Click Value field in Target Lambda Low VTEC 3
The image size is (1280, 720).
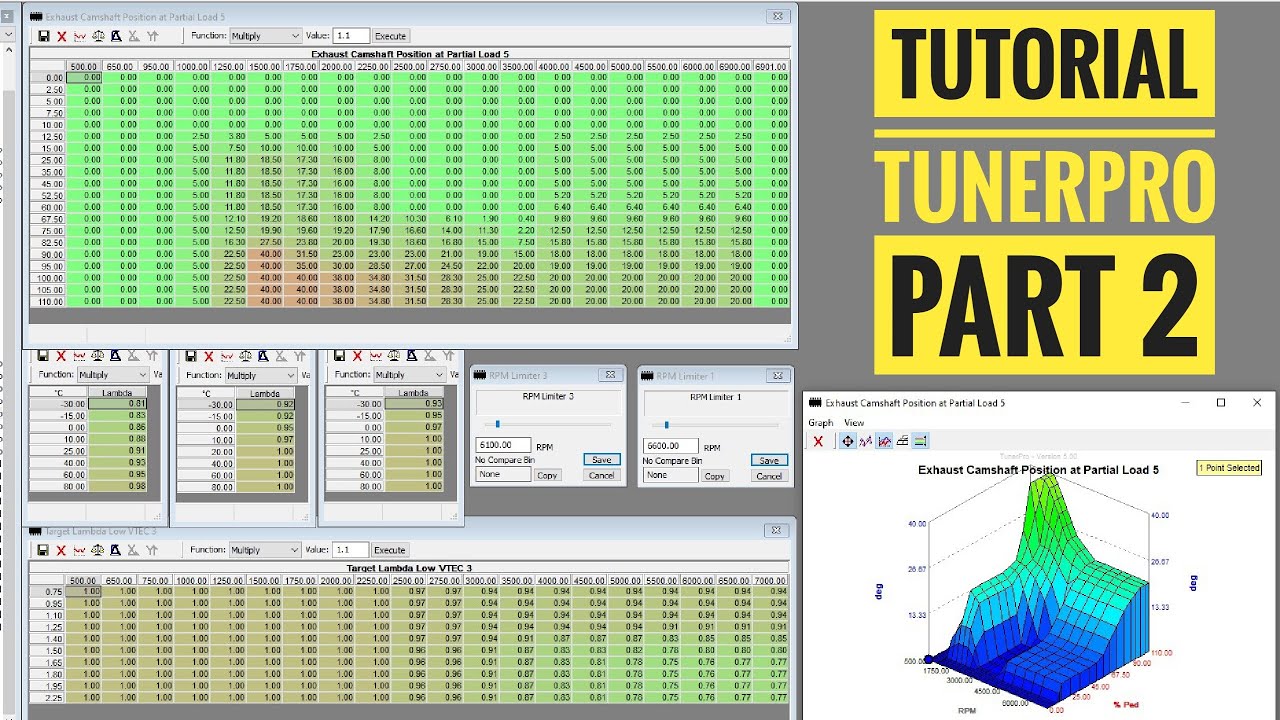[350, 550]
